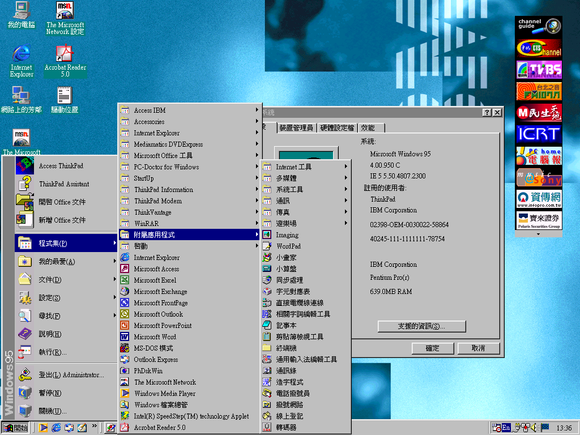This screenshot has height=435, width=580.
Task: Click the 確定 button
Action: click(432, 348)
